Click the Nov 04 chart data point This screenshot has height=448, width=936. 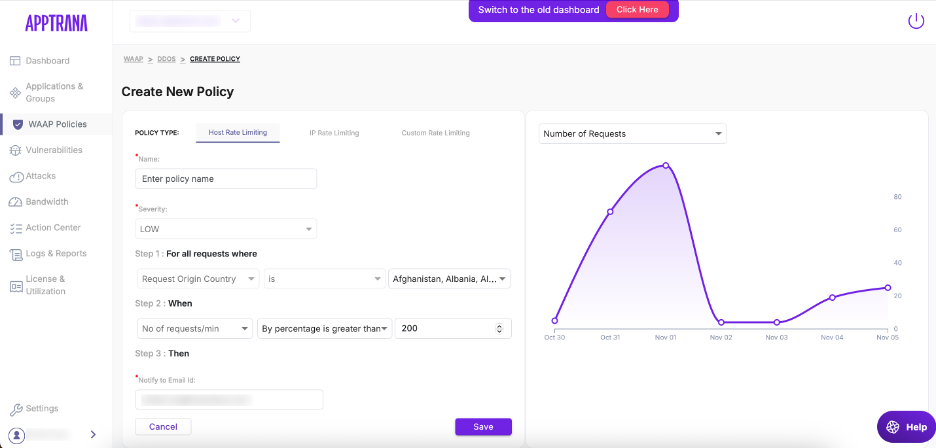(832, 297)
